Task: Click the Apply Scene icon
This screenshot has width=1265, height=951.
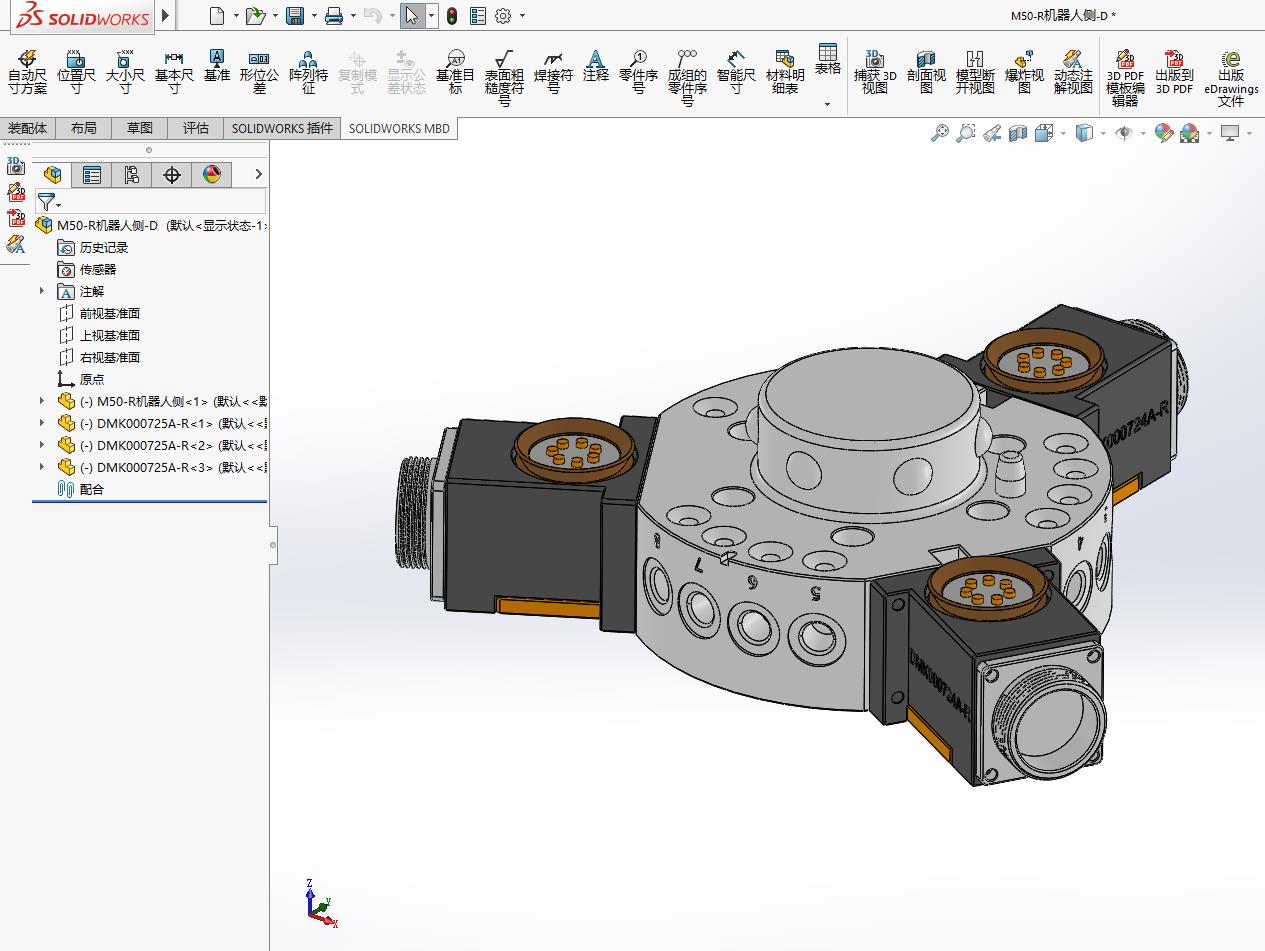Action: click(x=1189, y=132)
